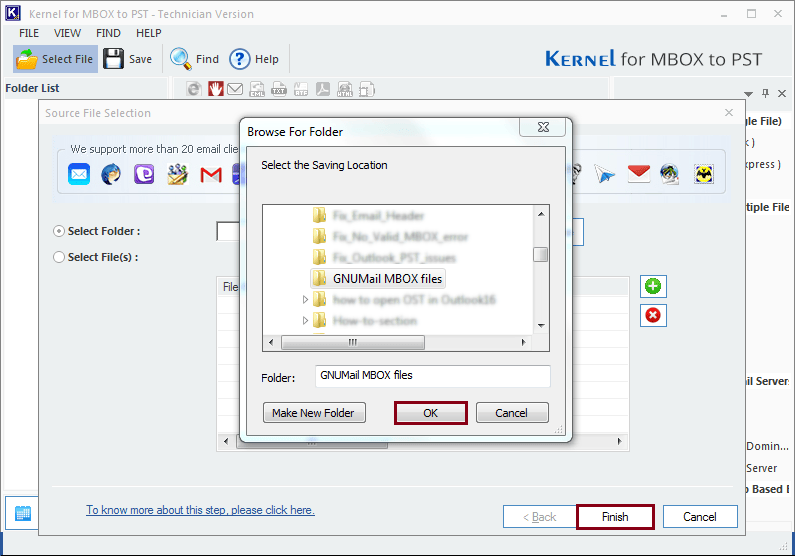The height and width of the screenshot is (556, 795).
Task: Click the red stop hand icon
Action: (x=215, y=89)
